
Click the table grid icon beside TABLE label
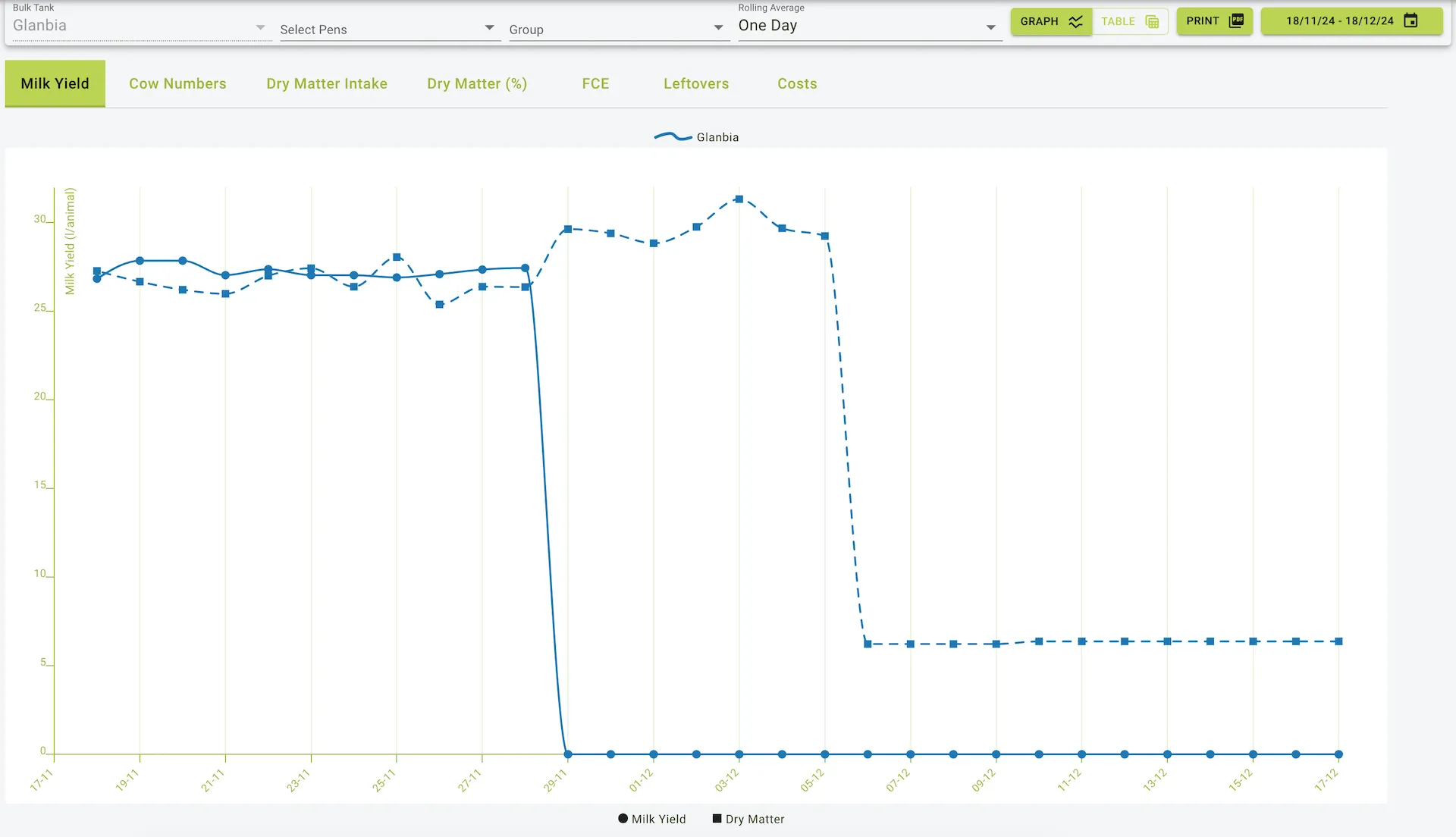1150,21
